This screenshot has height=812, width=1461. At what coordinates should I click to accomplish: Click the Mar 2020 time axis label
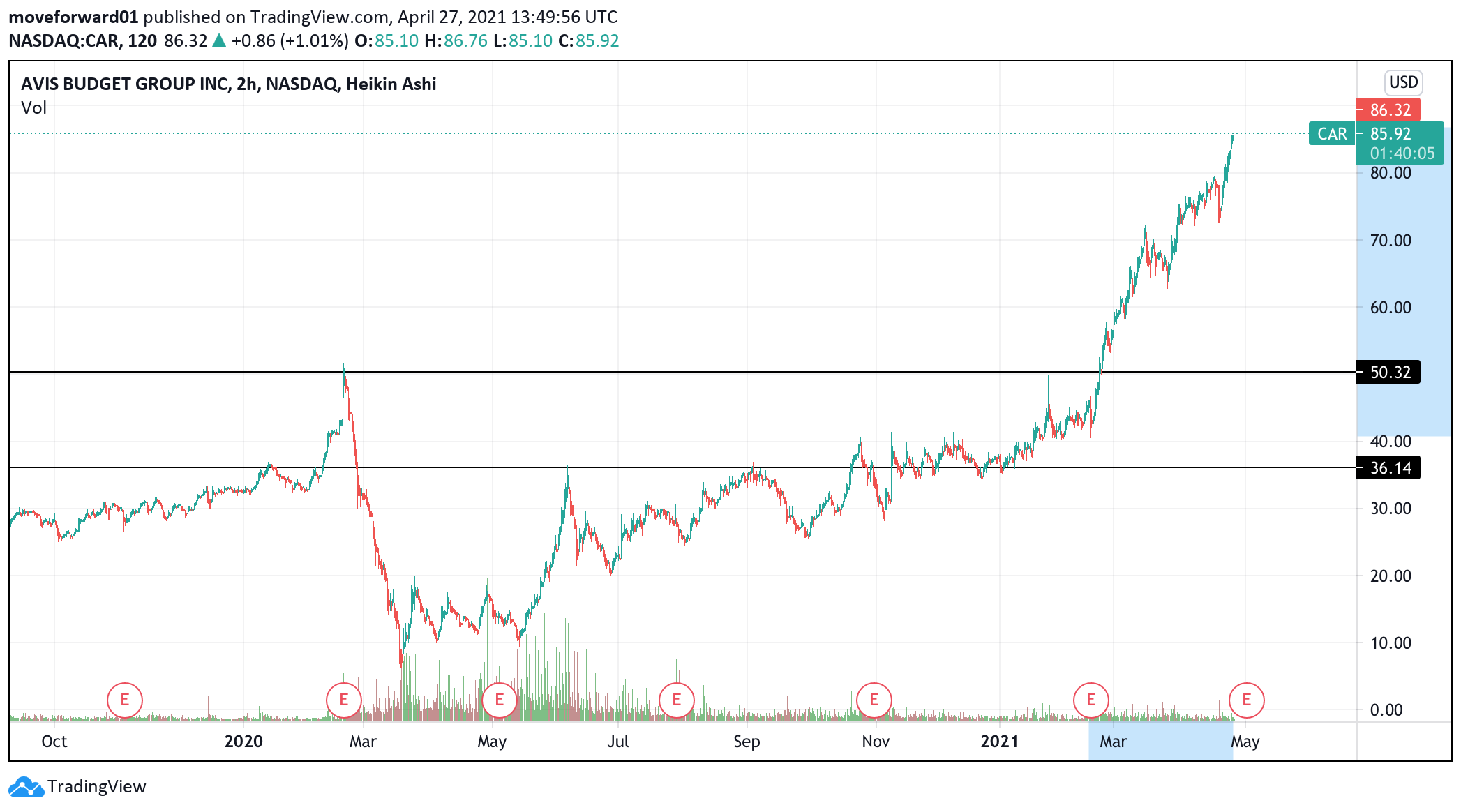pyautogui.click(x=363, y=742)
